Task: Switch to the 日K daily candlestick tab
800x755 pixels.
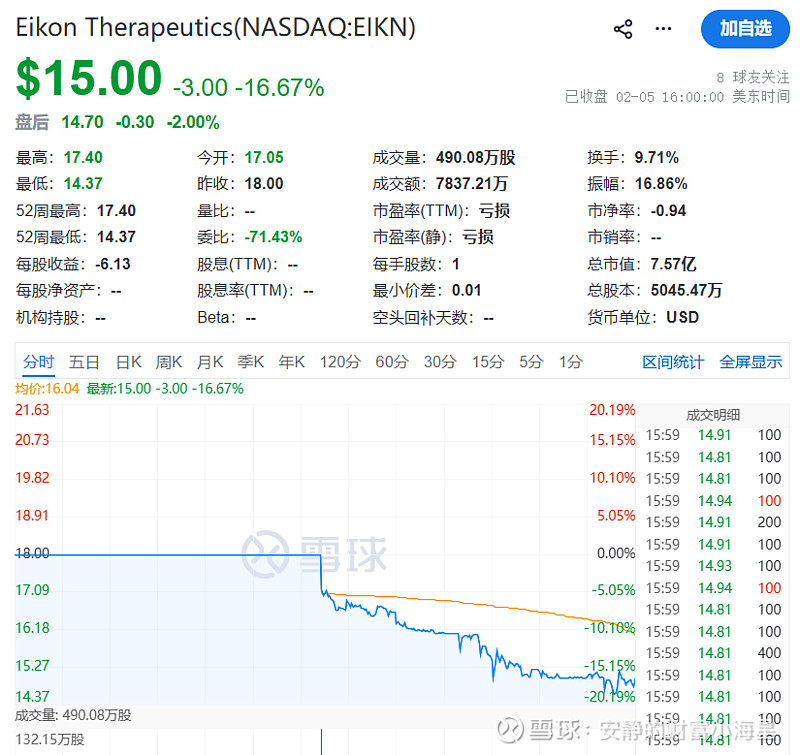Action: click(x=128, y=363)
